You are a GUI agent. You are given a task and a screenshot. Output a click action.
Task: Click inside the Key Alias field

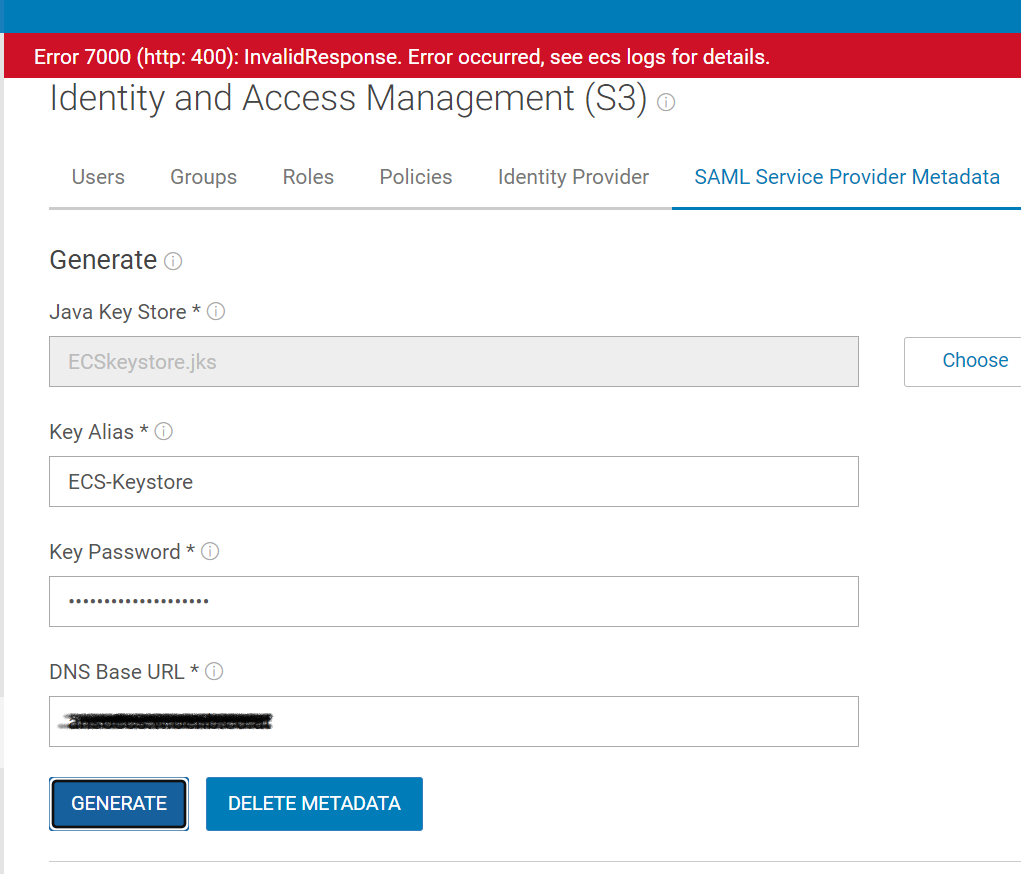pos(453,481)
